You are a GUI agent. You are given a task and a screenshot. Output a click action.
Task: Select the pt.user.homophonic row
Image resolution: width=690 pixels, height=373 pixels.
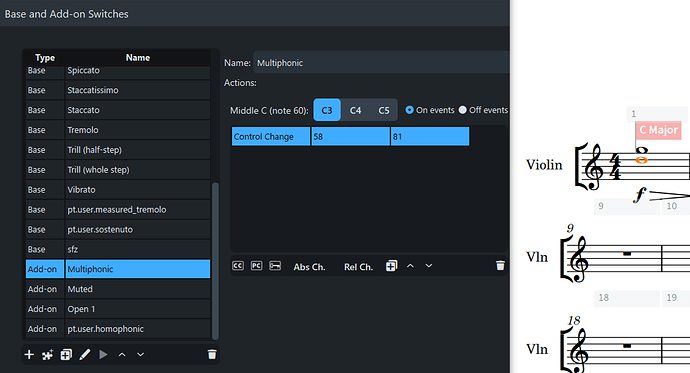pos(118,329)
